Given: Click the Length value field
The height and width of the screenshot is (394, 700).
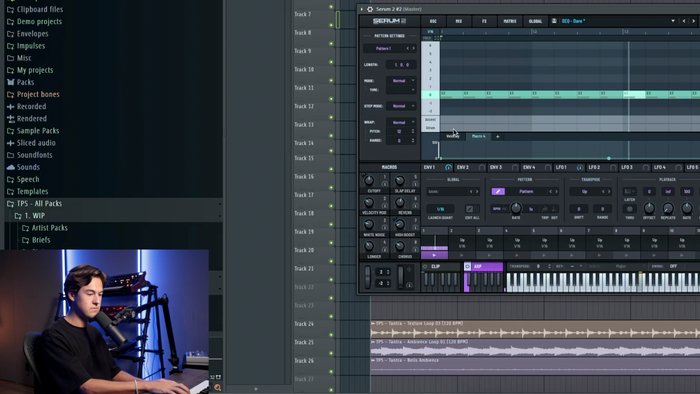Looking at the screenshot, I should tap(401, 65).
